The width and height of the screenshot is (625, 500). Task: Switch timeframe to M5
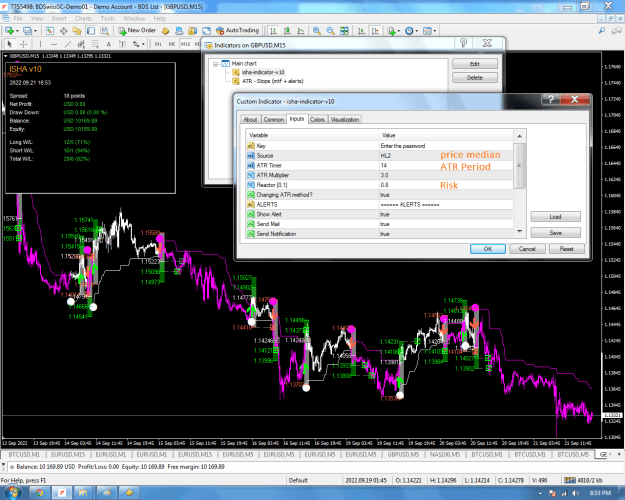[x=172, y=44]
